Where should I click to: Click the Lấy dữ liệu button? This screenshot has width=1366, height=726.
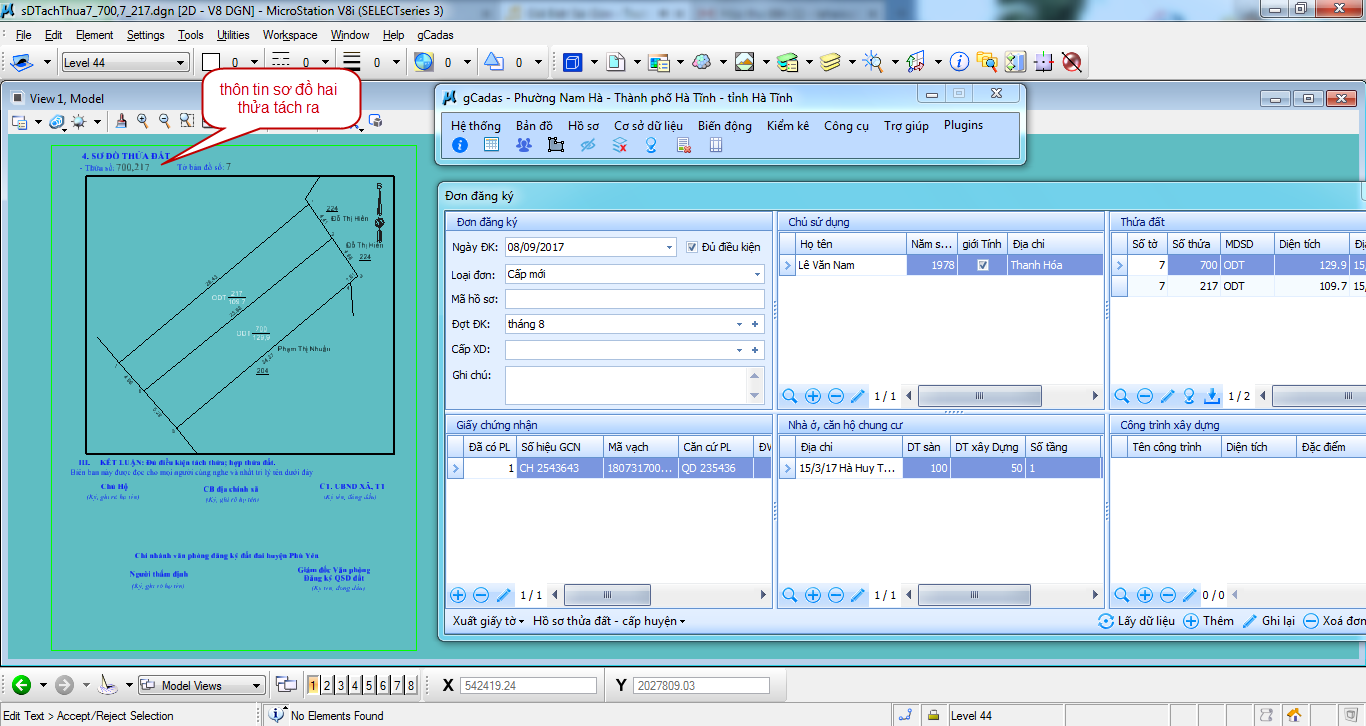[1135, 621]
